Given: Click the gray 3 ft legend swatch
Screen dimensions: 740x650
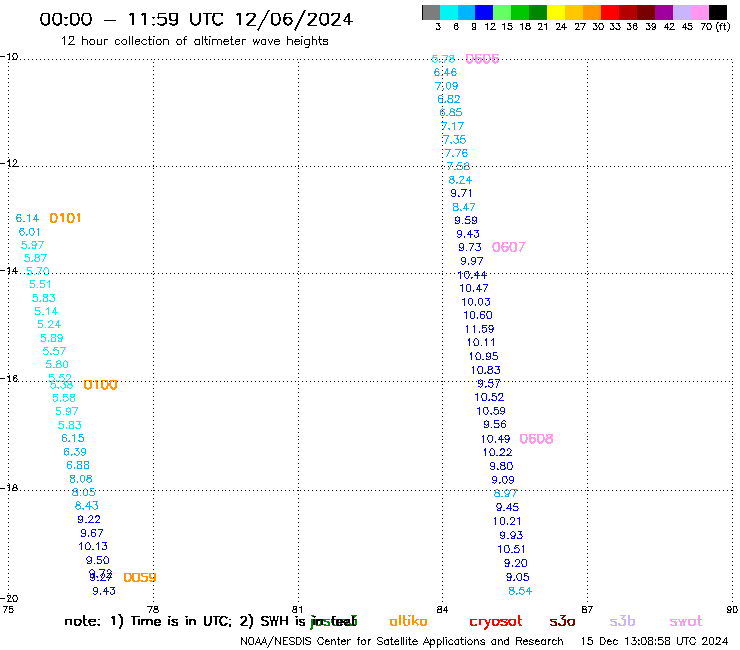Looking at the screenshot, I should [x=431, y=12].
